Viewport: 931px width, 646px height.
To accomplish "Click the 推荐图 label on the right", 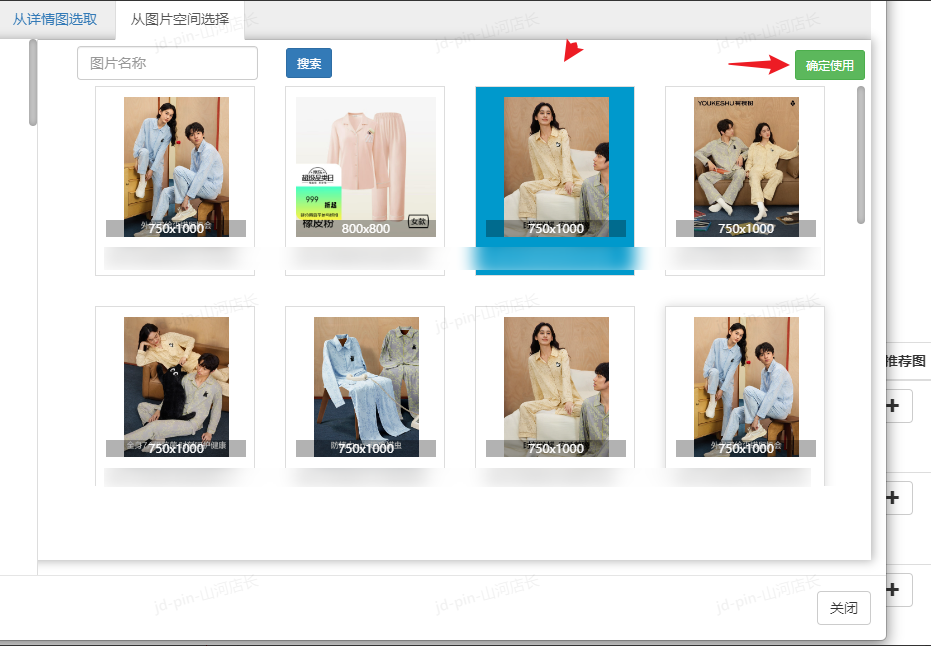I will (906, 361).
